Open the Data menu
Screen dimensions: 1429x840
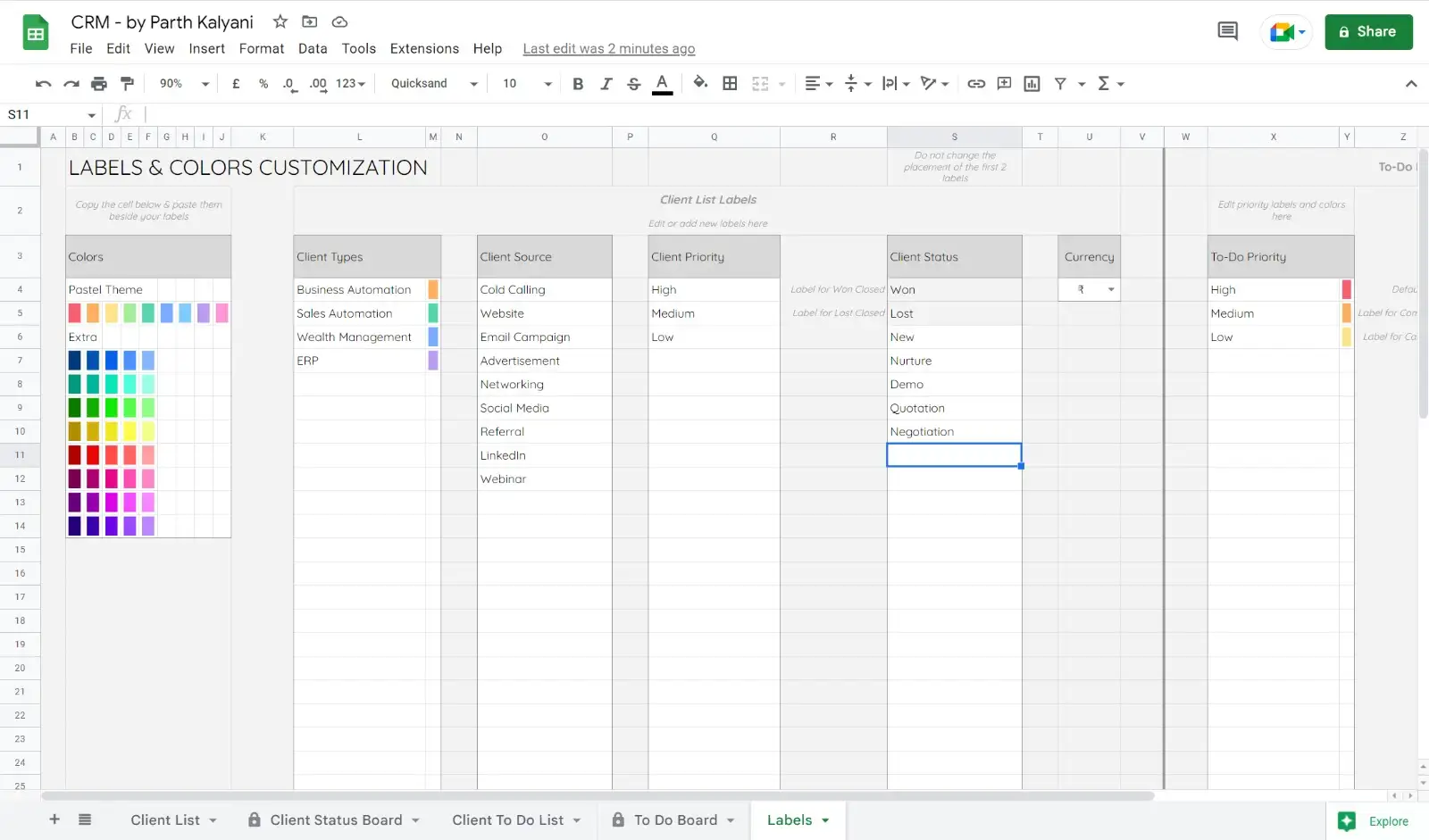[x=313, y=48]
